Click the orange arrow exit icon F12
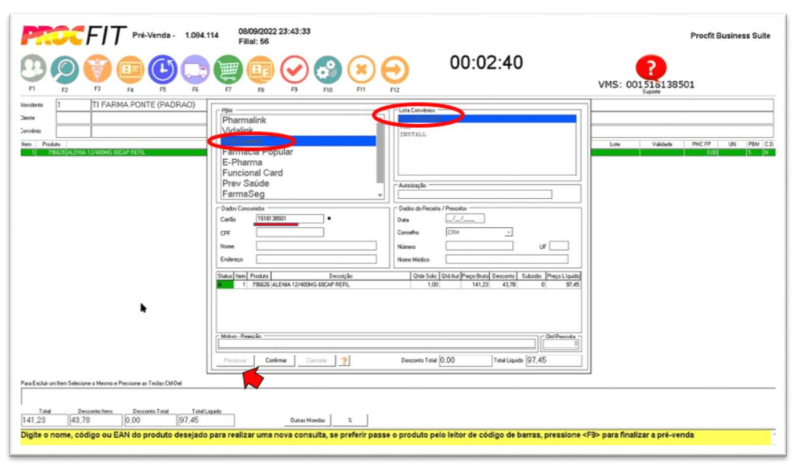 pyautogui.click(x=394, y=70)
